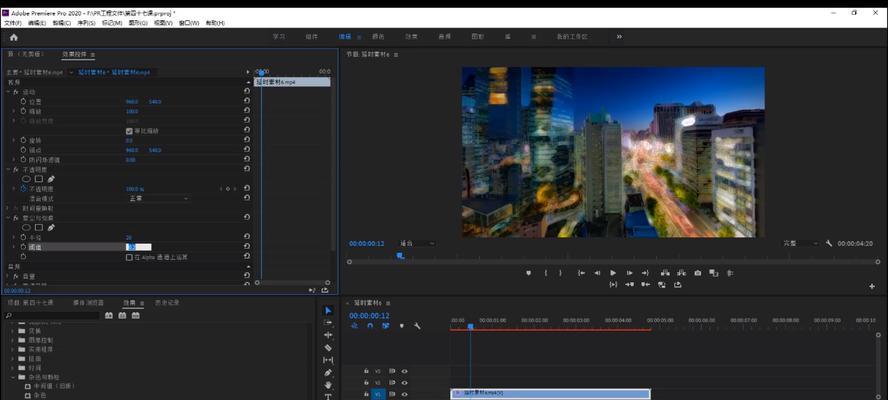888x400 pixels.
Task: Switch to the 颜色 workspace tab
Action: (x=378, y=37)
